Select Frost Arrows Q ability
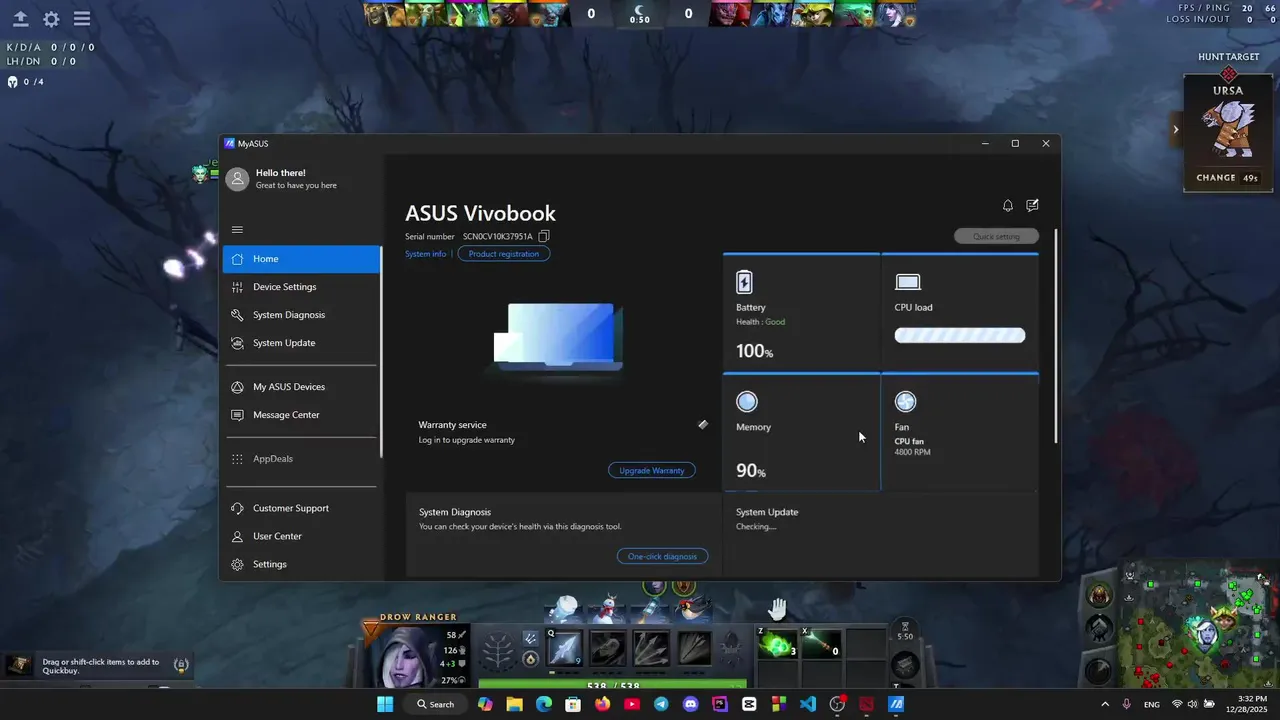This screenshot has width=1280, height=720. tap(564, 648)
